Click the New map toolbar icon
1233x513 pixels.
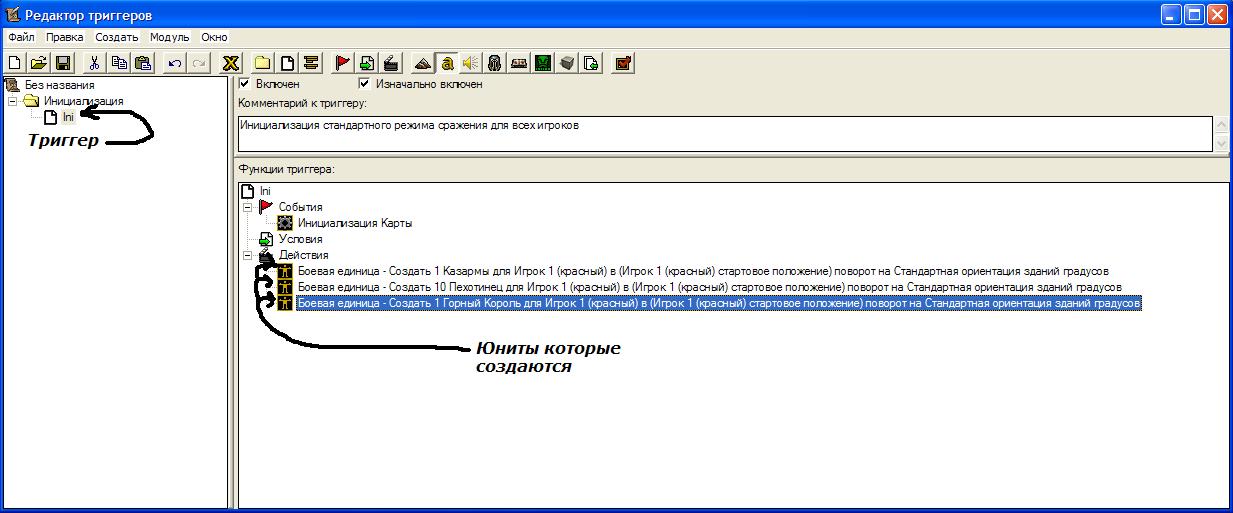pos(15,63)
